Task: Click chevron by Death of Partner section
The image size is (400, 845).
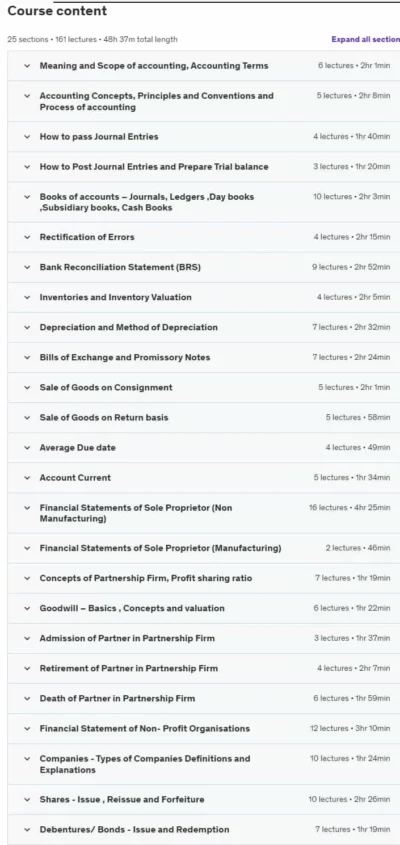Action: click(x=27, y=698)
